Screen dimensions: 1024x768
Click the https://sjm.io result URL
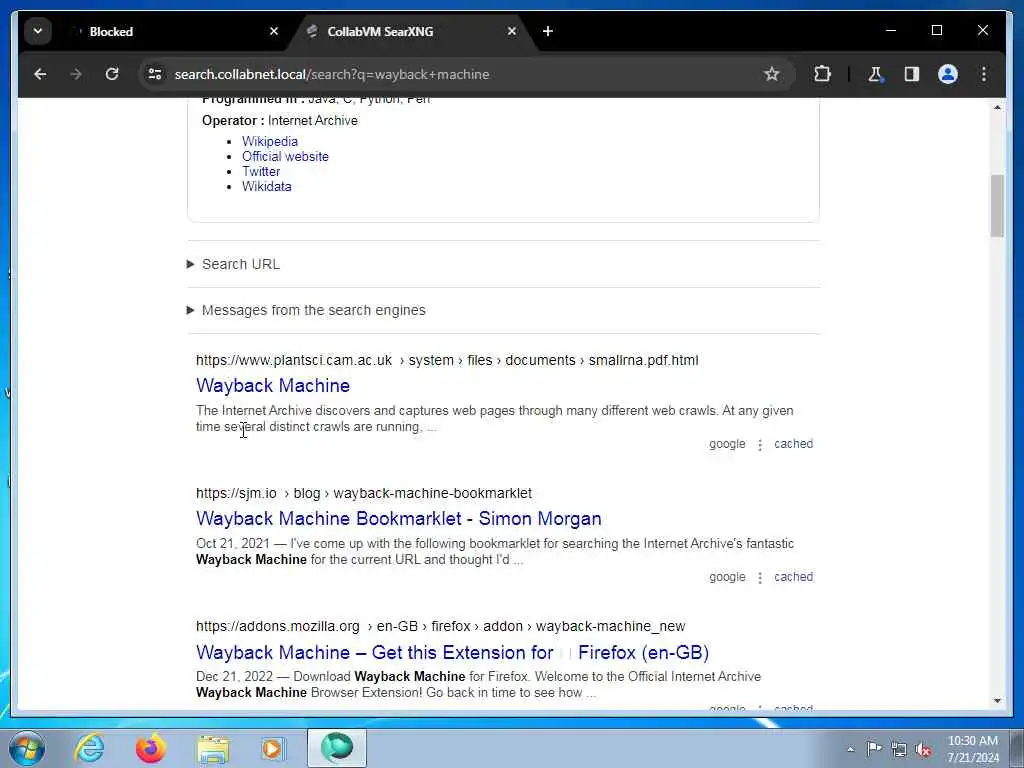(364, 494)
